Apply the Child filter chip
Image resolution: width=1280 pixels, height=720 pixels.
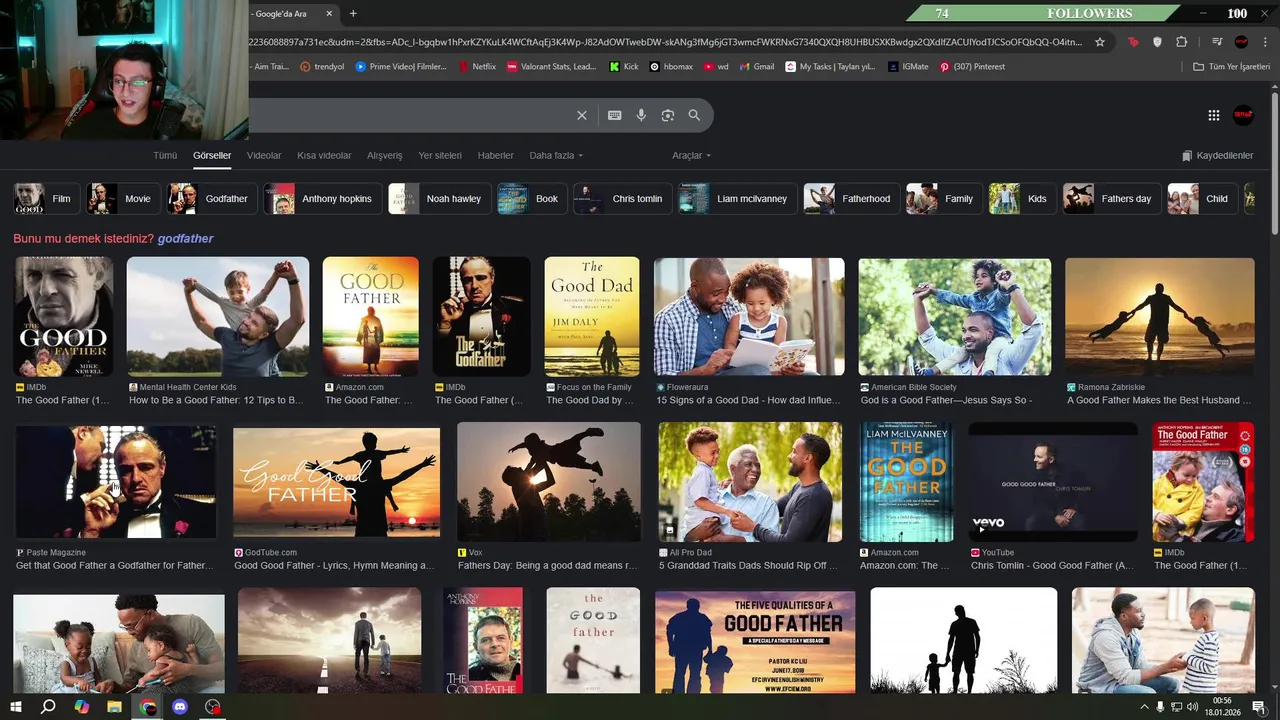coord(1202,199)
